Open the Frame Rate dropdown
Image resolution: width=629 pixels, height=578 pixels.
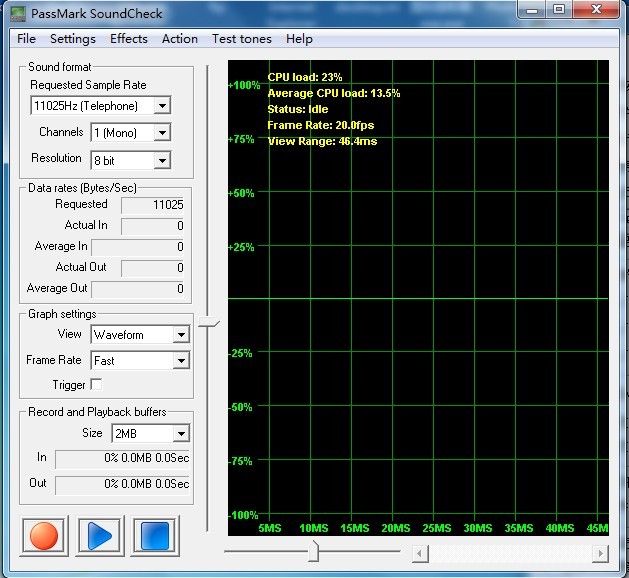(181, 361)
